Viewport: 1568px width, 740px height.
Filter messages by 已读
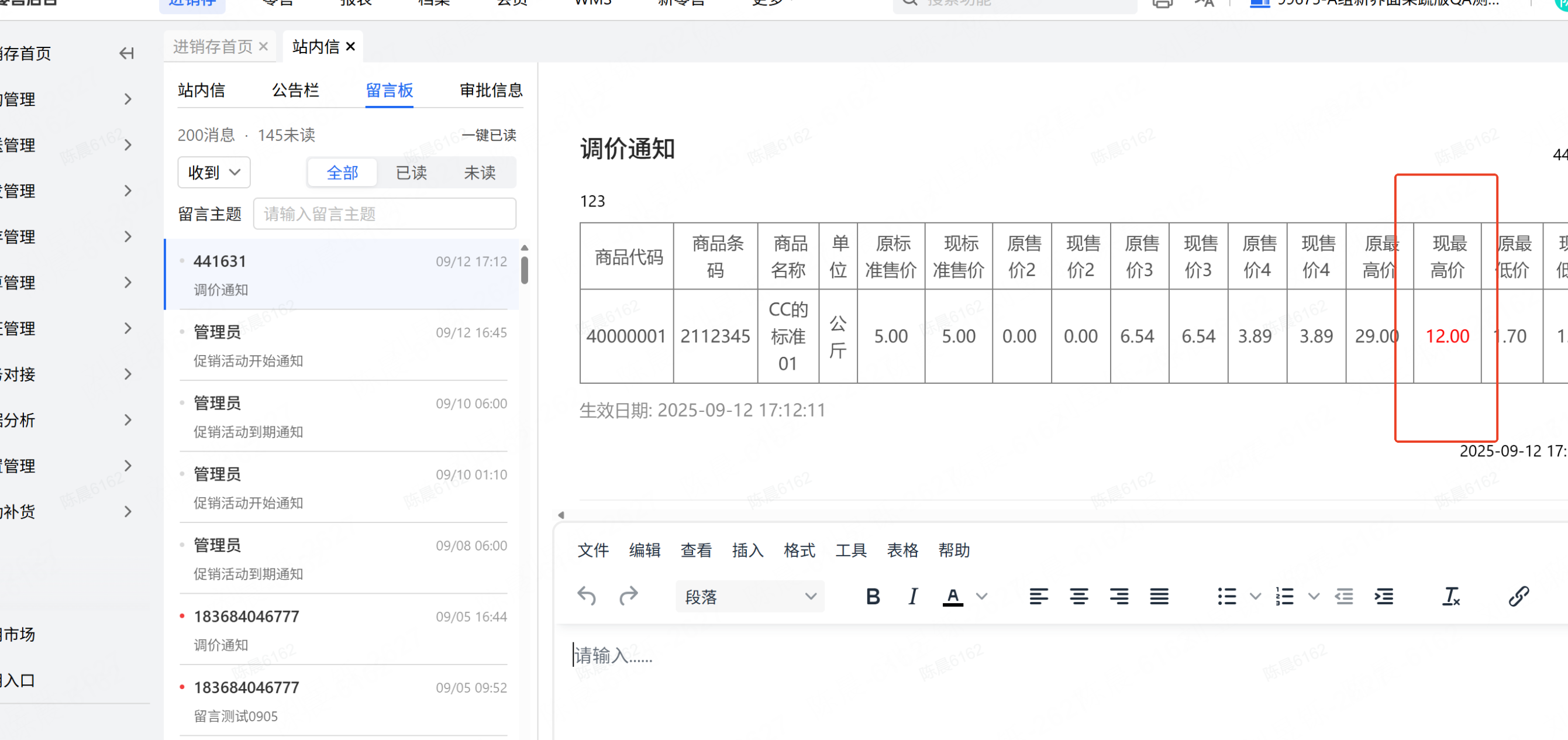[411, 173]
